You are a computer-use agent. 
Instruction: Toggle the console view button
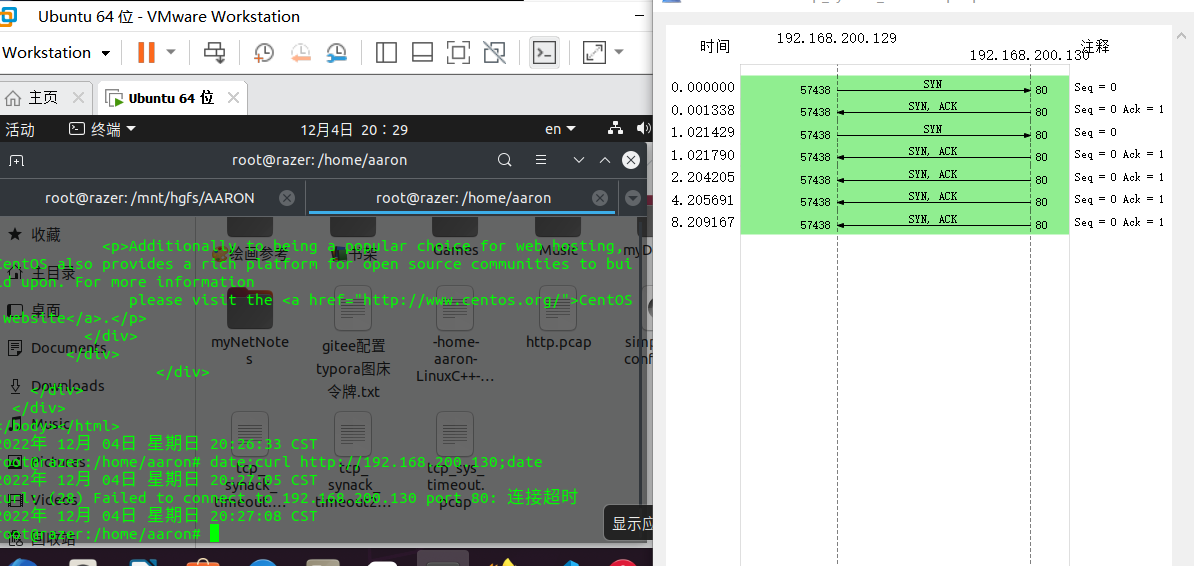pyautogui.click(x=544, y=53)
